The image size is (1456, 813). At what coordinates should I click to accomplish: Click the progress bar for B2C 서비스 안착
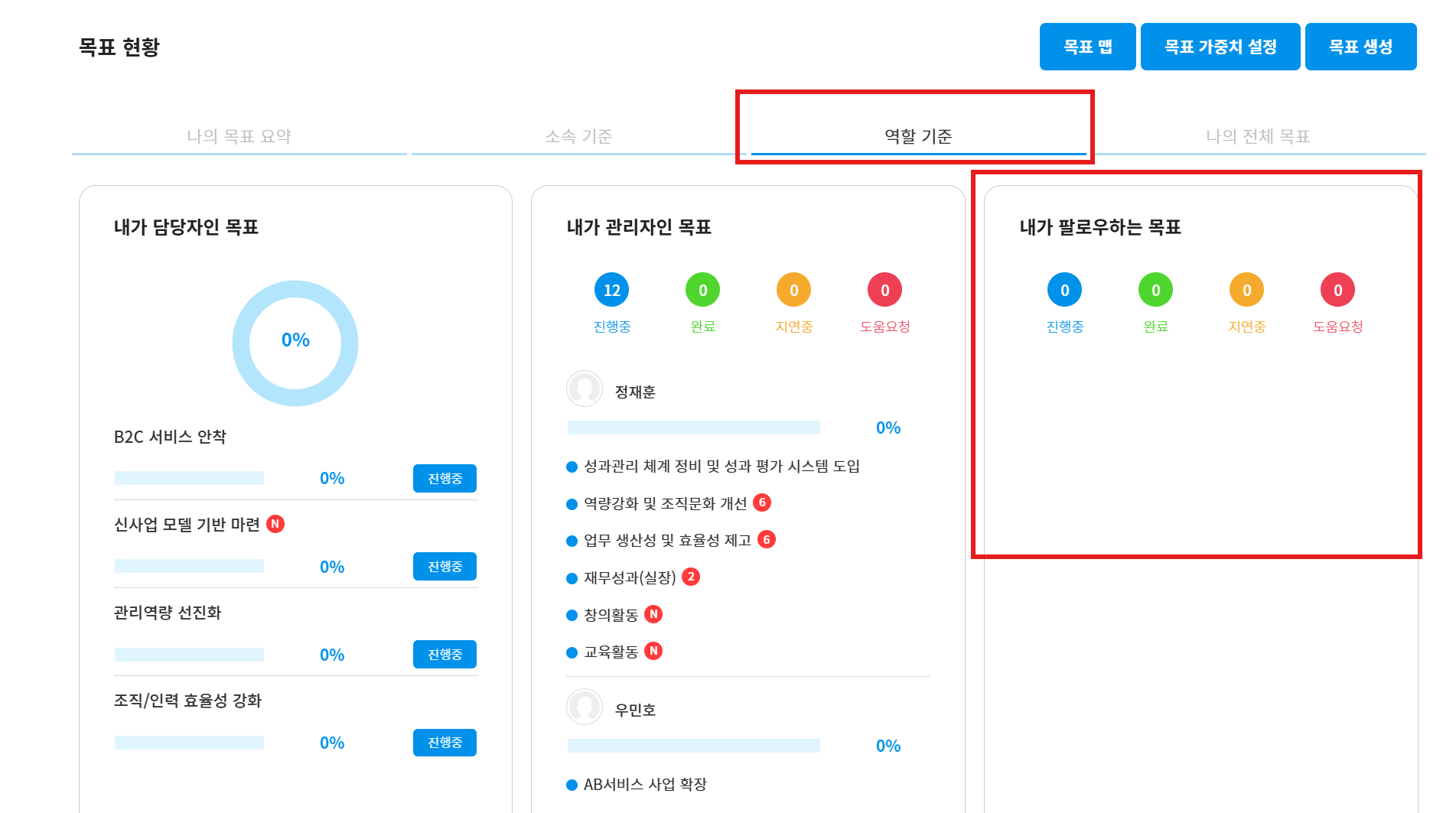[x=189, y=478]
